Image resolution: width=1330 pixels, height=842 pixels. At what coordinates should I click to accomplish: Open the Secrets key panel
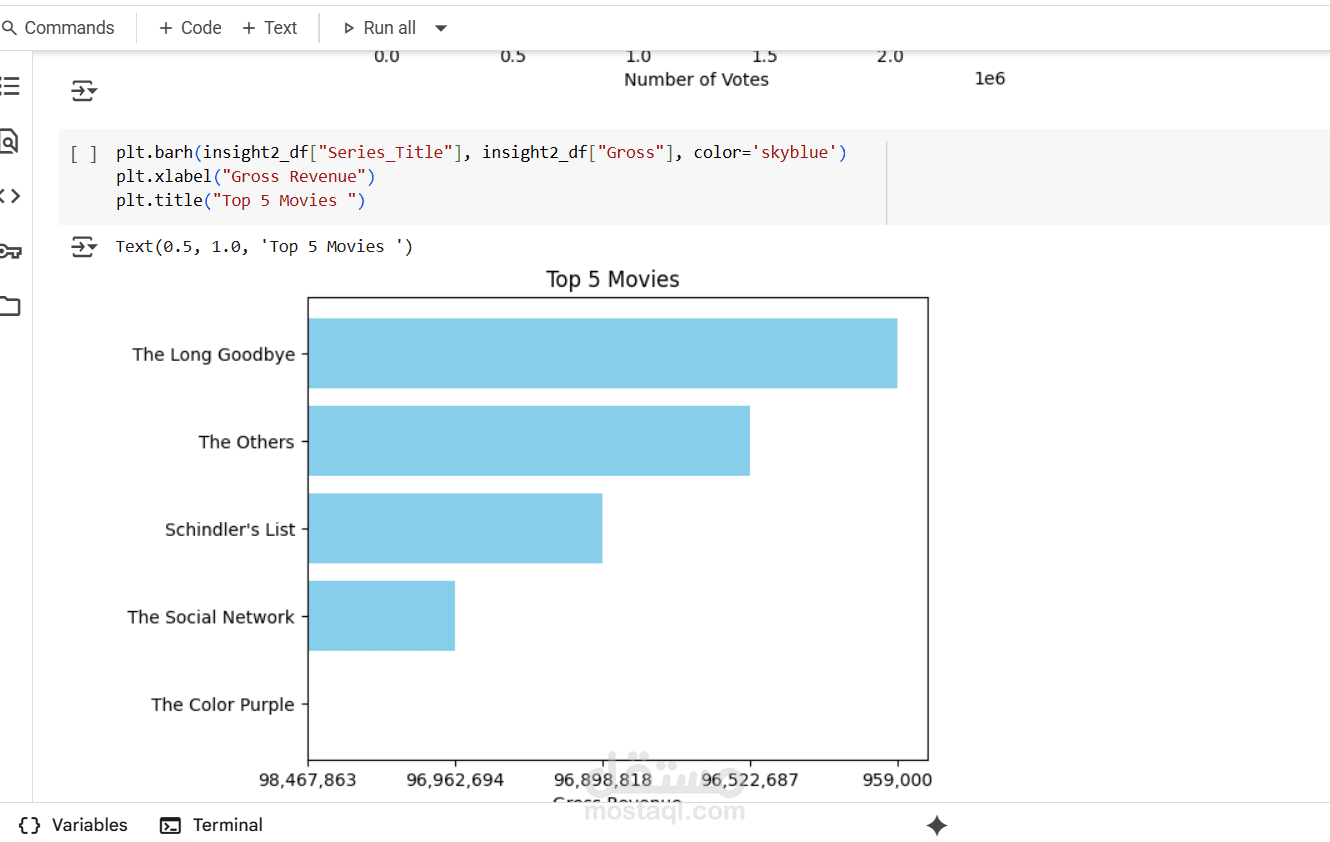[9, 251]
